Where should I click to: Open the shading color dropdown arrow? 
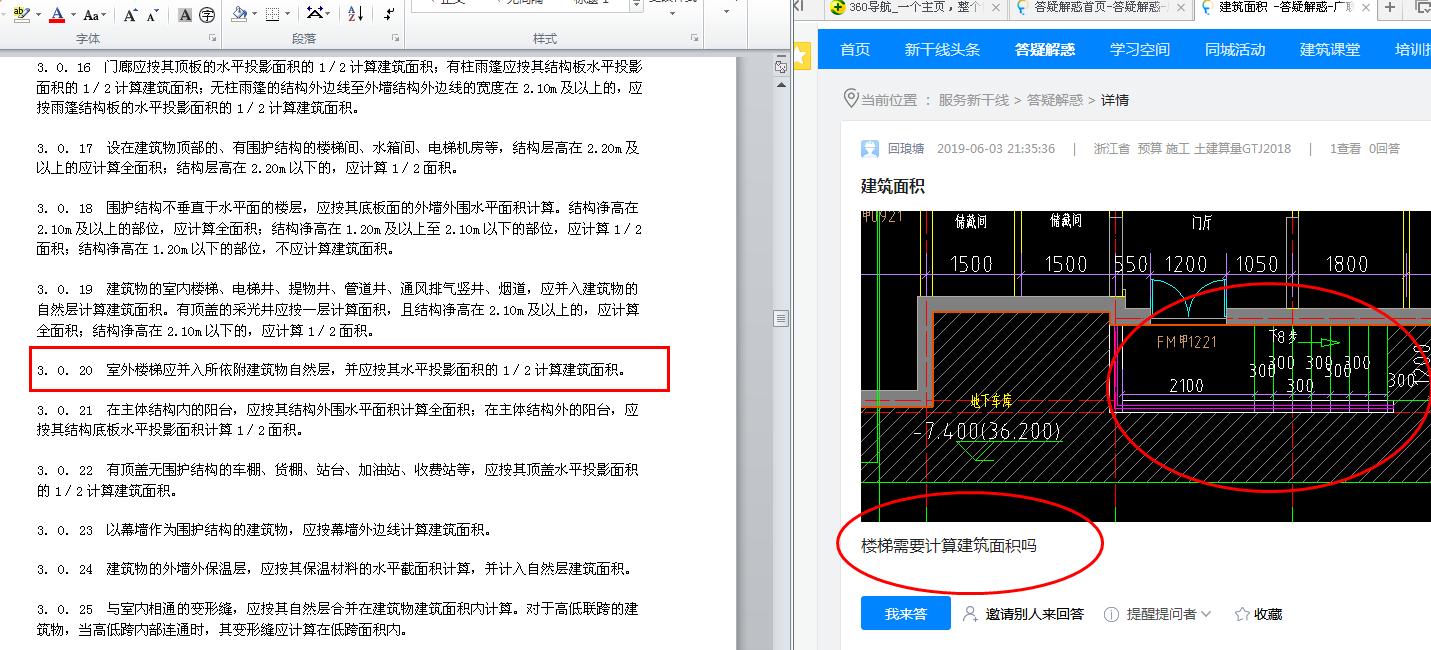255,15
